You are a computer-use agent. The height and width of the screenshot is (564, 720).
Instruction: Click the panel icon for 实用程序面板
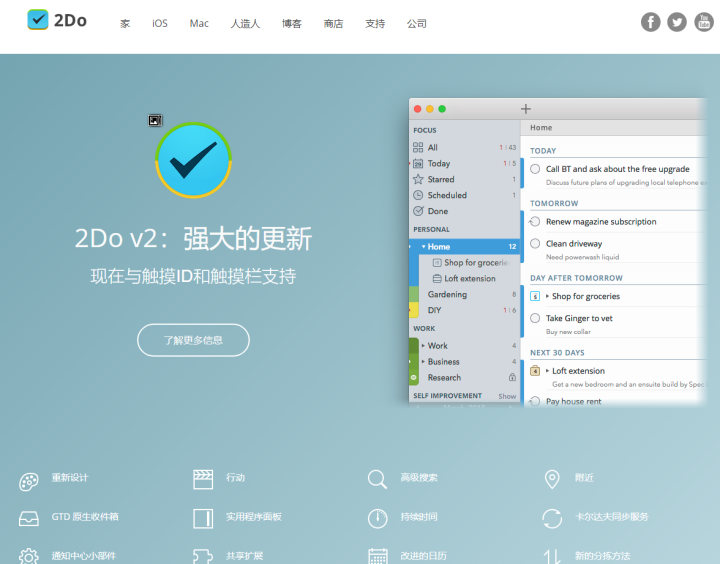(203, 519)
